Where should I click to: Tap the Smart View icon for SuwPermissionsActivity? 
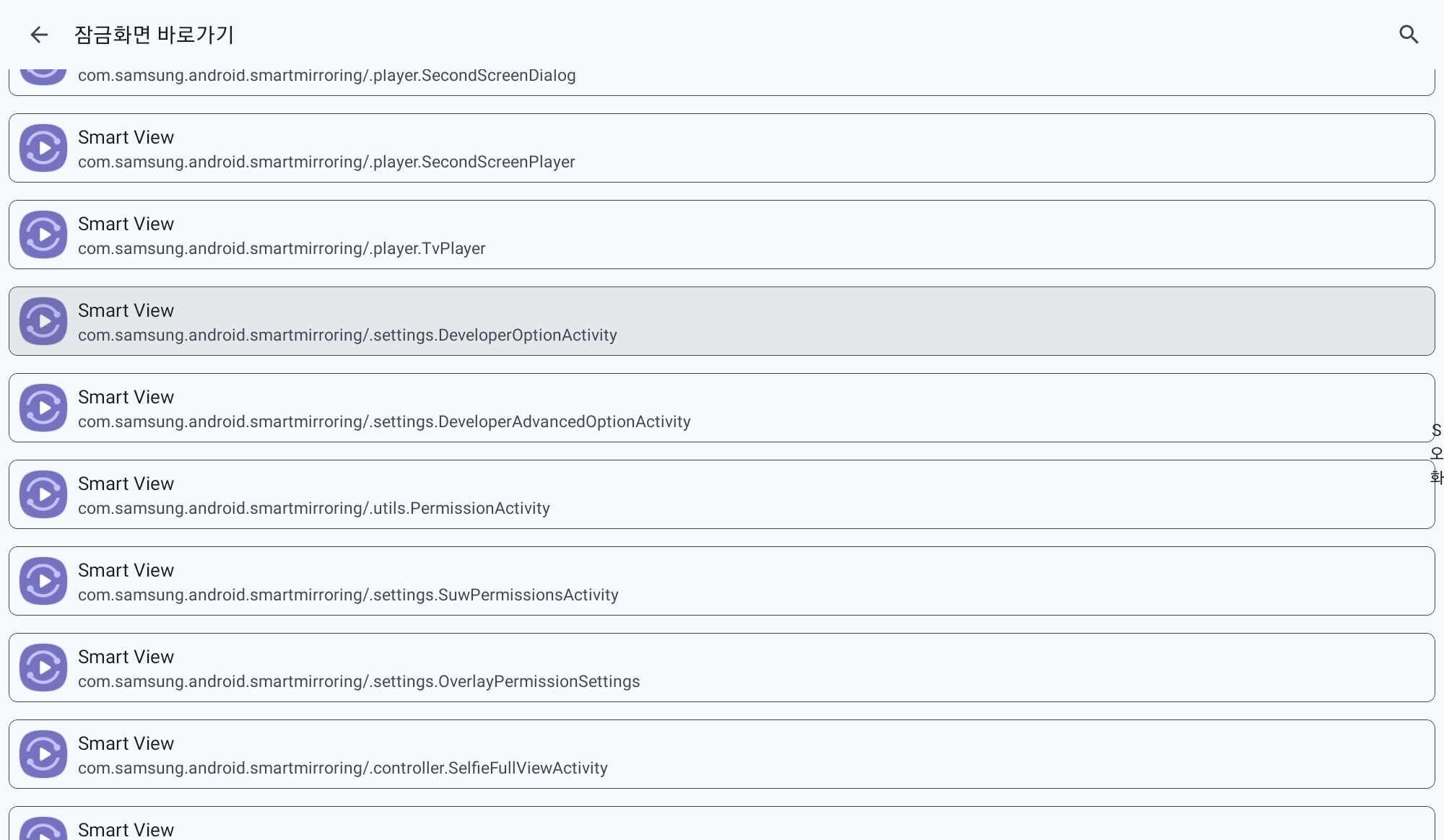click(x=43, y=580)
